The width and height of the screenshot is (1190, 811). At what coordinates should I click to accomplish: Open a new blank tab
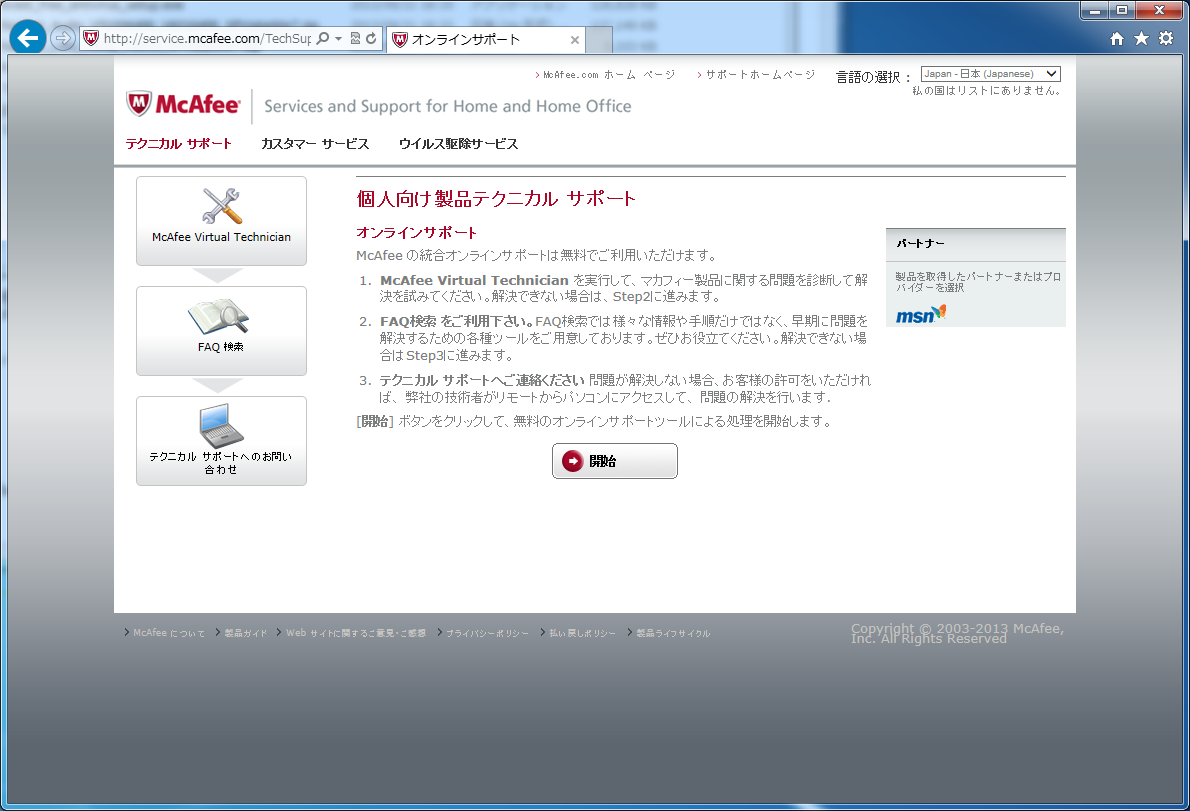(x=599, y=39)
